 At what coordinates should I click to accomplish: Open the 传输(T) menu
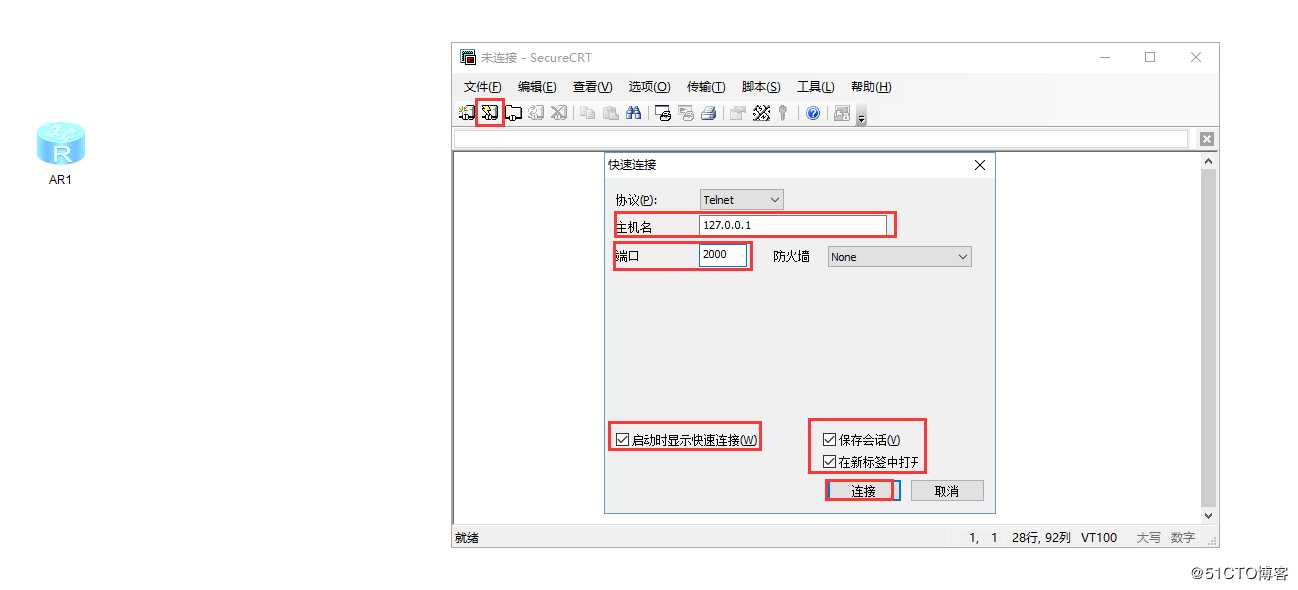pos(706,87)
